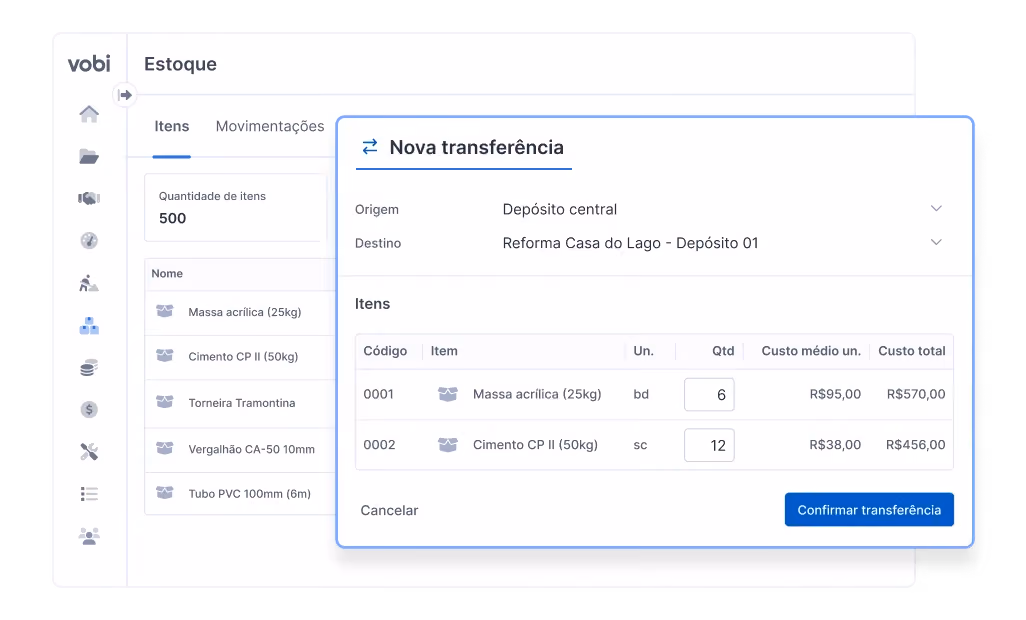Click the Un. column header
The image size is (1026, 620).
tap(643, 351)
